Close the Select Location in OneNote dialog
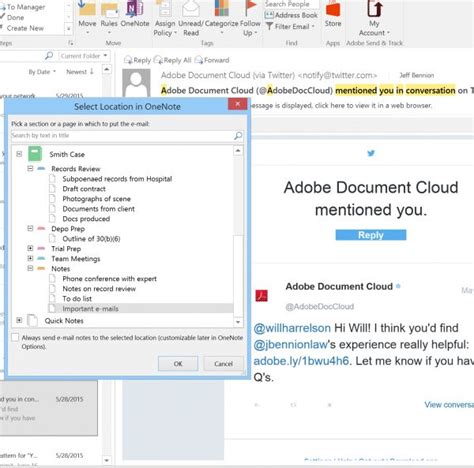Screen dimensions: 474x468 pos(237,104)
